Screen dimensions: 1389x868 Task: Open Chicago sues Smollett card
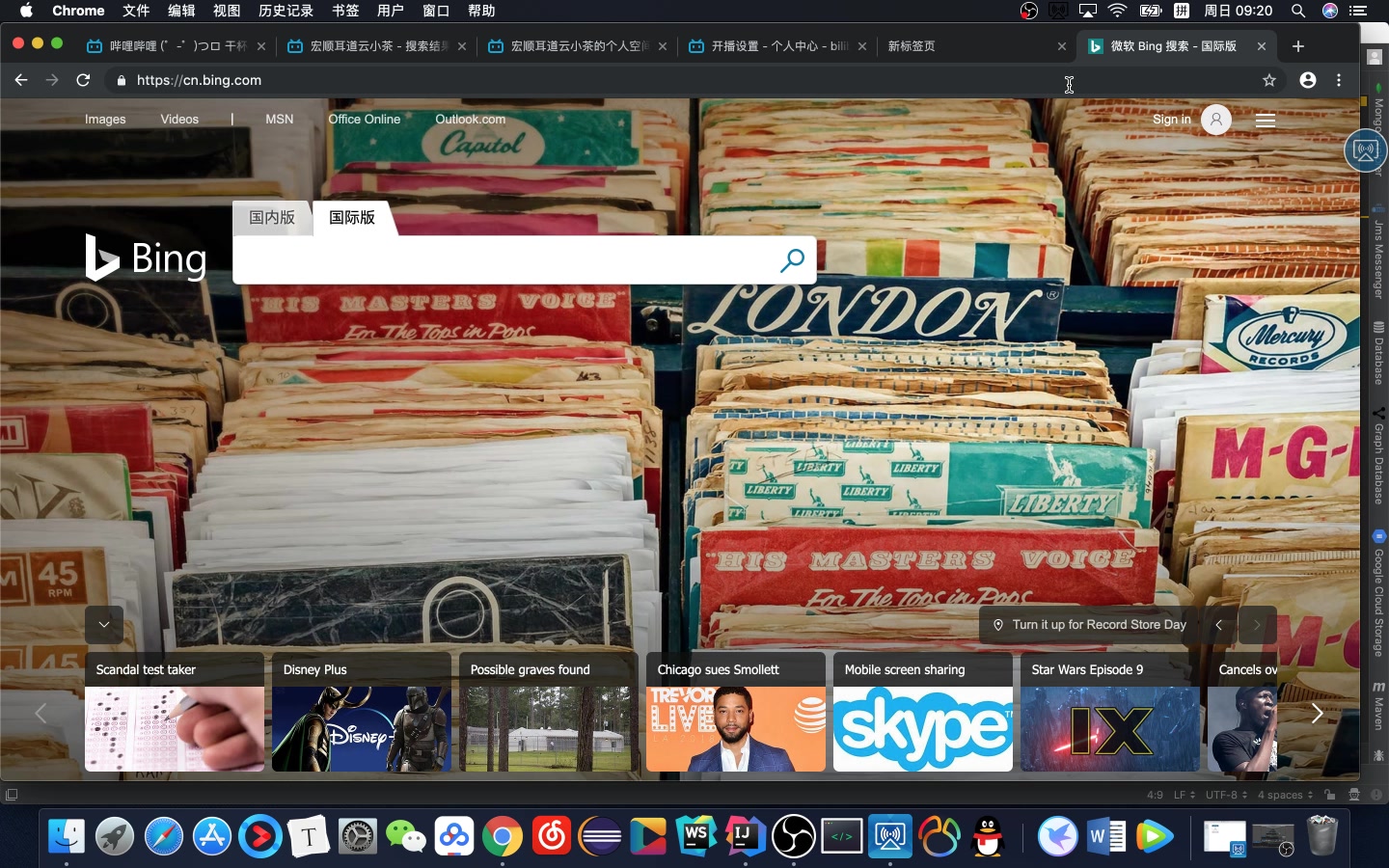736,712
